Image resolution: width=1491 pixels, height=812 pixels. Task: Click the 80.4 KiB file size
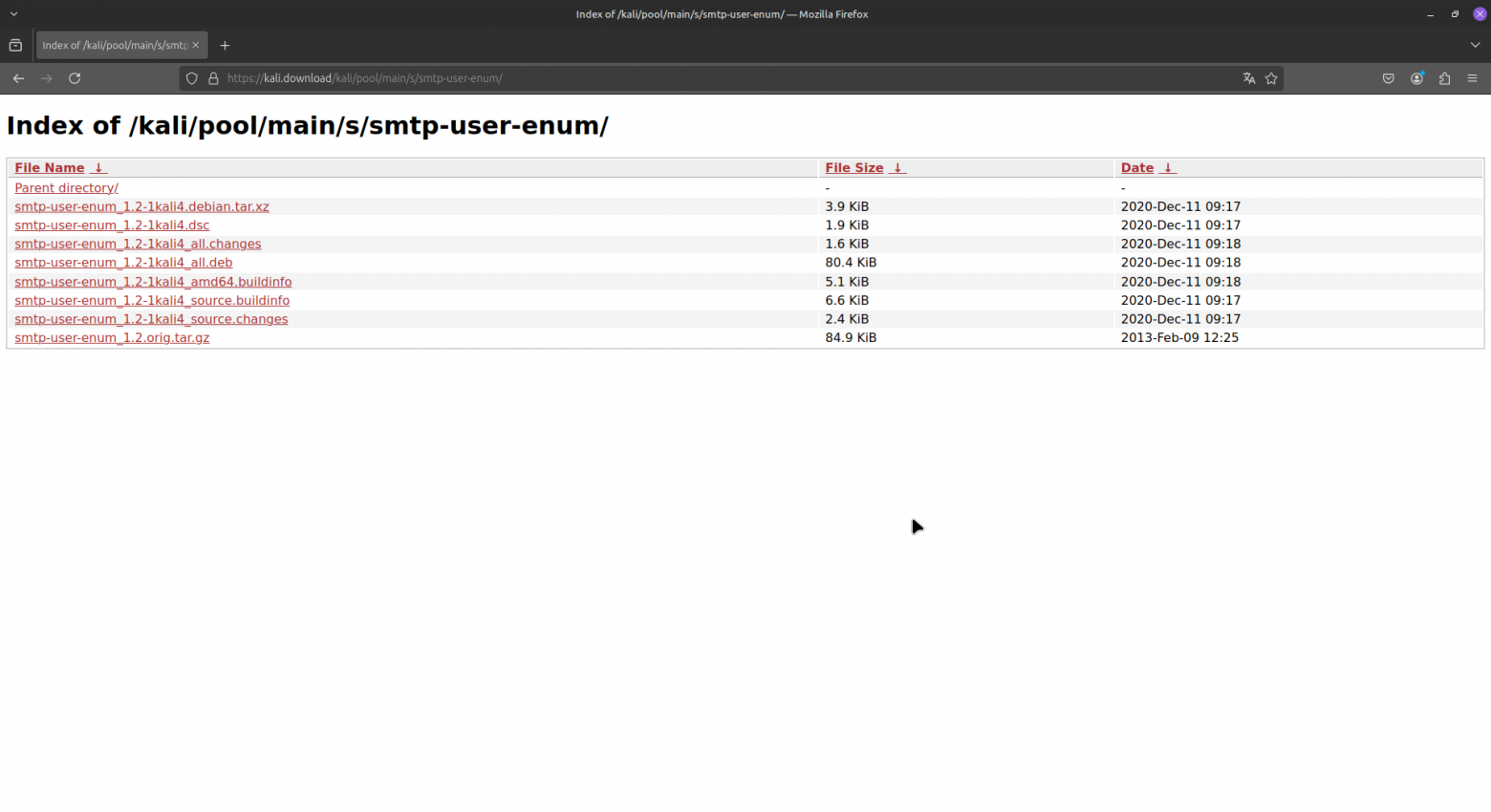(851, 263)
